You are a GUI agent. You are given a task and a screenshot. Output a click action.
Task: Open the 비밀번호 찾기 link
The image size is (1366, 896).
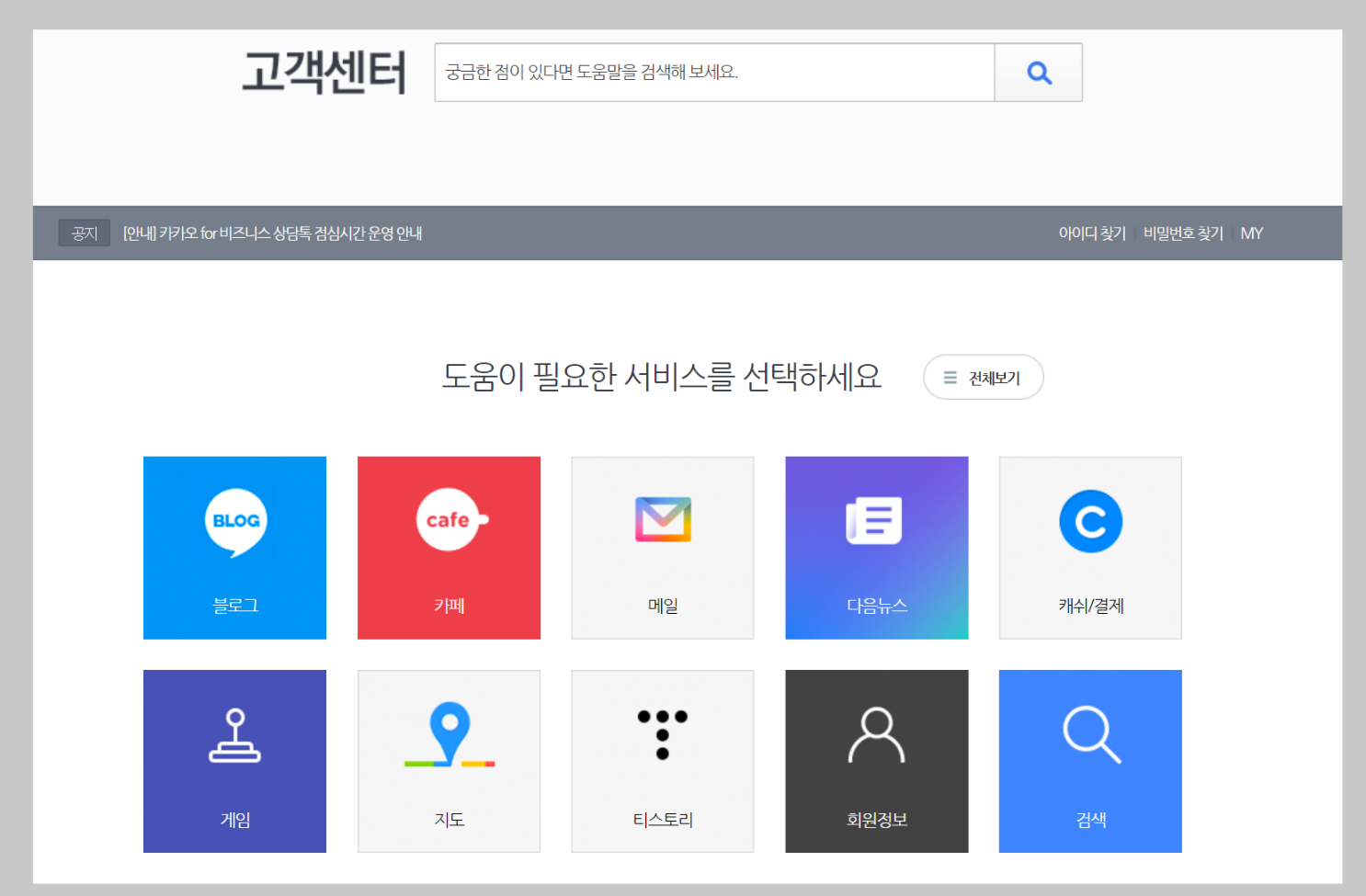coord(1183,233)
